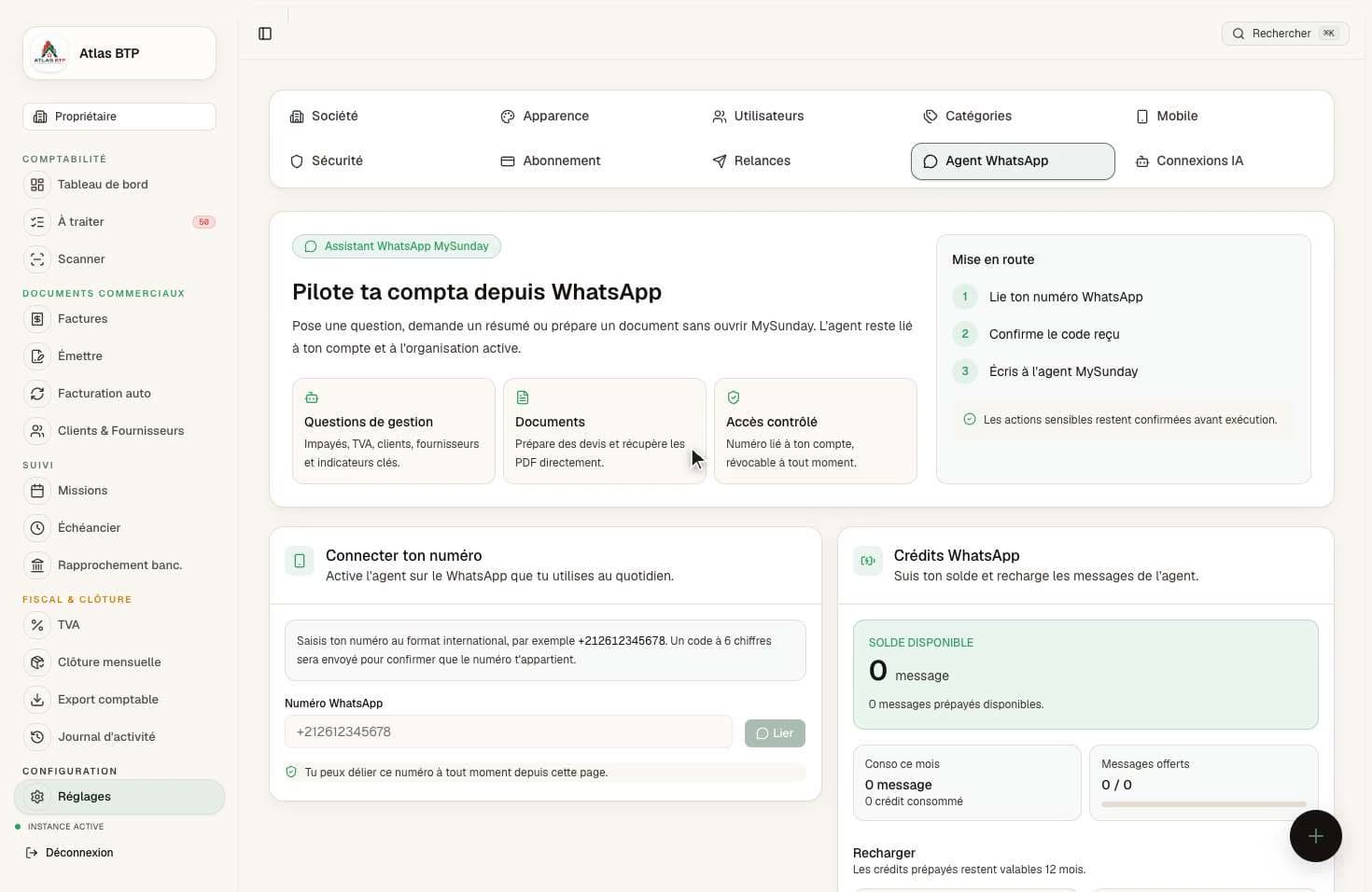This screenshot has width=1372, height=892.
Task: Click the Recharger heading
Action: tap(884, 853)
